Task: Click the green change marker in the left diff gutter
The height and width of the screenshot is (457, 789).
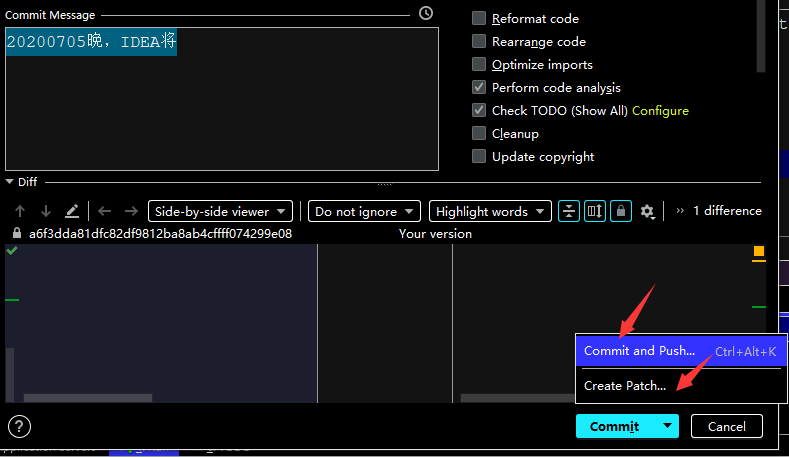Action: [x=12, y=300]
